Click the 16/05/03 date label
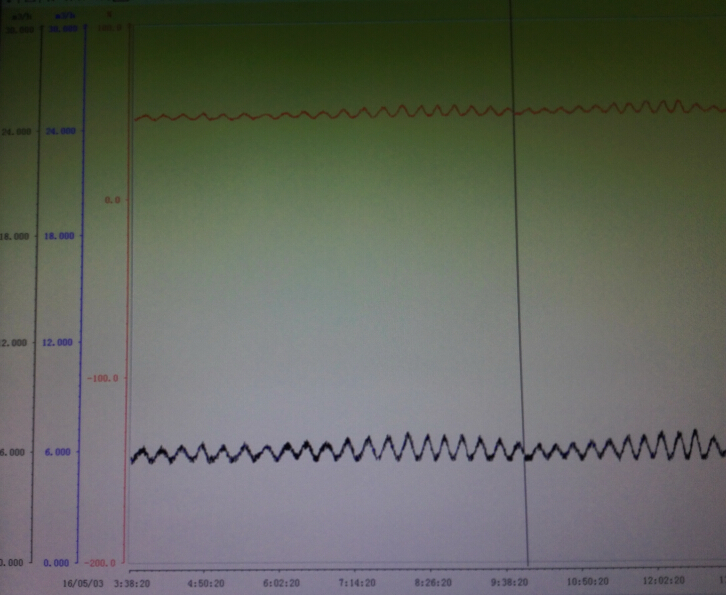Viewport: 726px width, 595px height. (x=83, y=583)
